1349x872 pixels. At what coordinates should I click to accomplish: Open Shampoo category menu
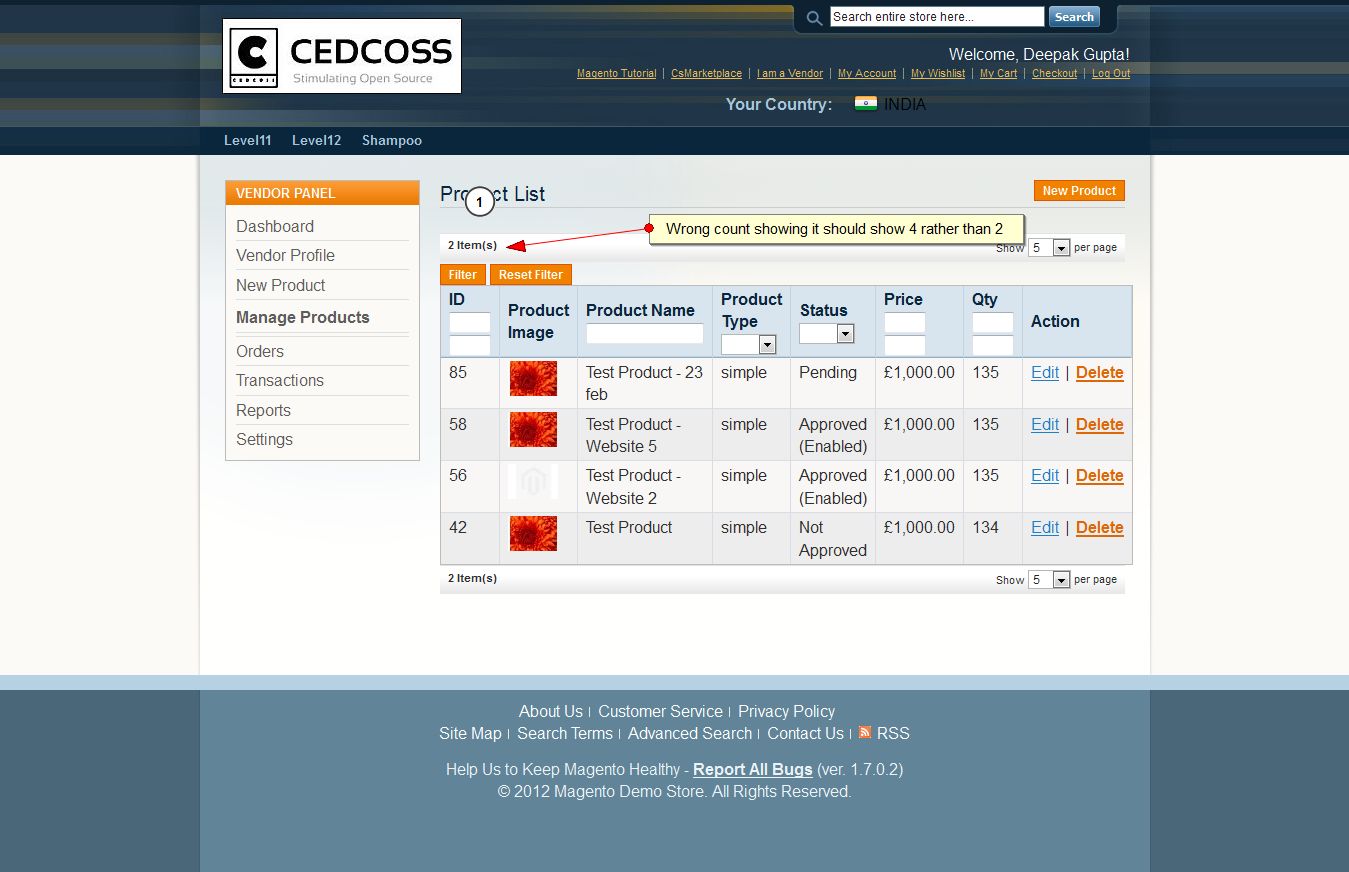(x=392, y=140)
